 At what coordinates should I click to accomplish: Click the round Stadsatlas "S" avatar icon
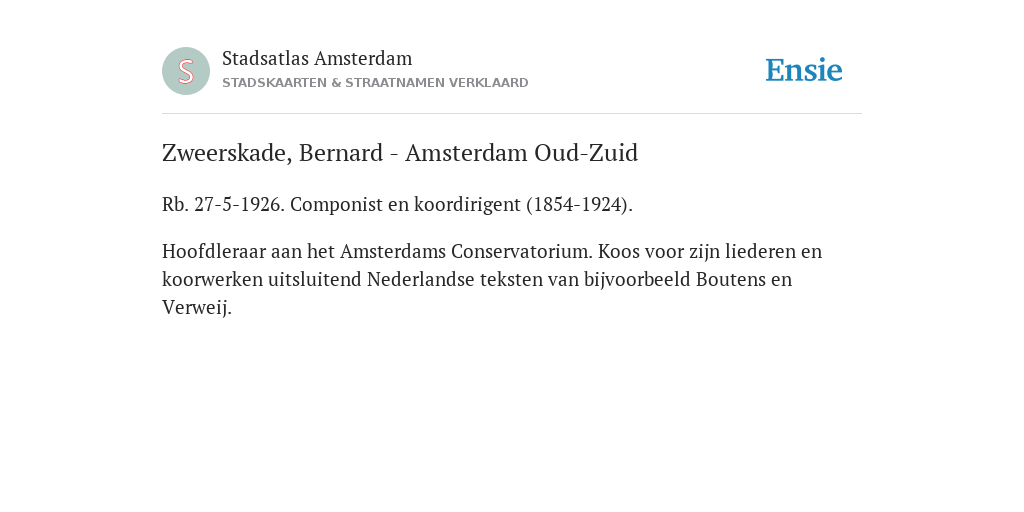click(186, 71)
